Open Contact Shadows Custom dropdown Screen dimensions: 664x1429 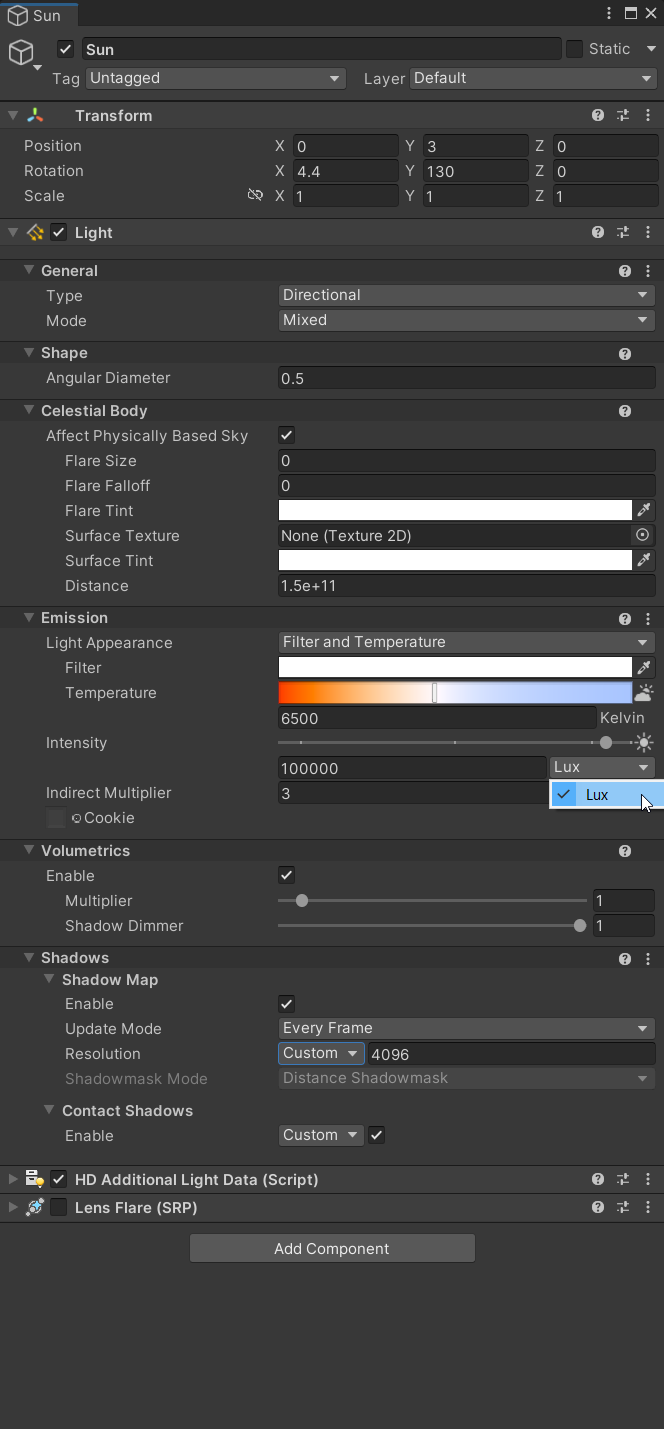click(321, 1135)
